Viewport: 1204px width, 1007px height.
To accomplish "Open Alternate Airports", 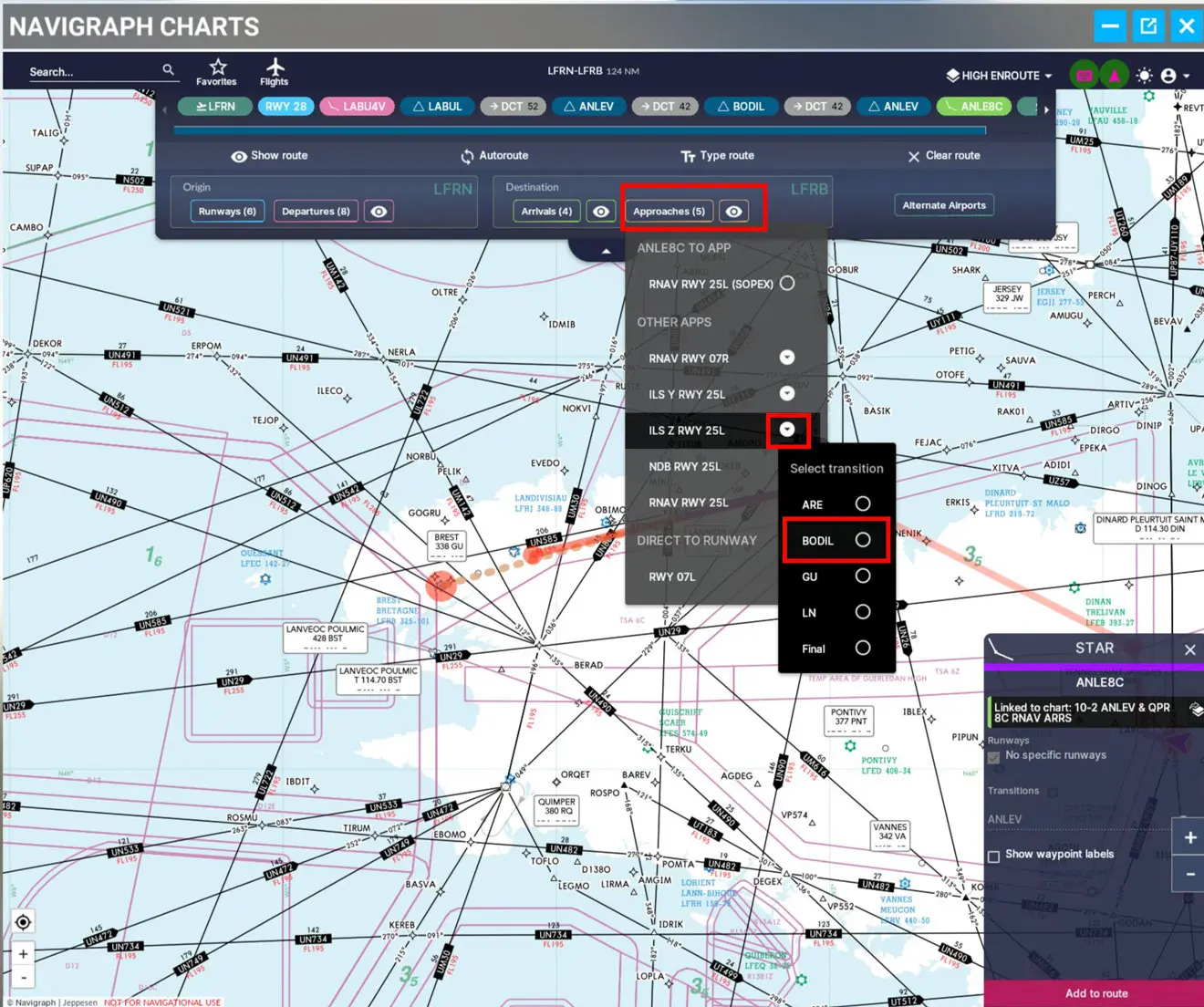I will pyautogui.click(x=944, y=205).
